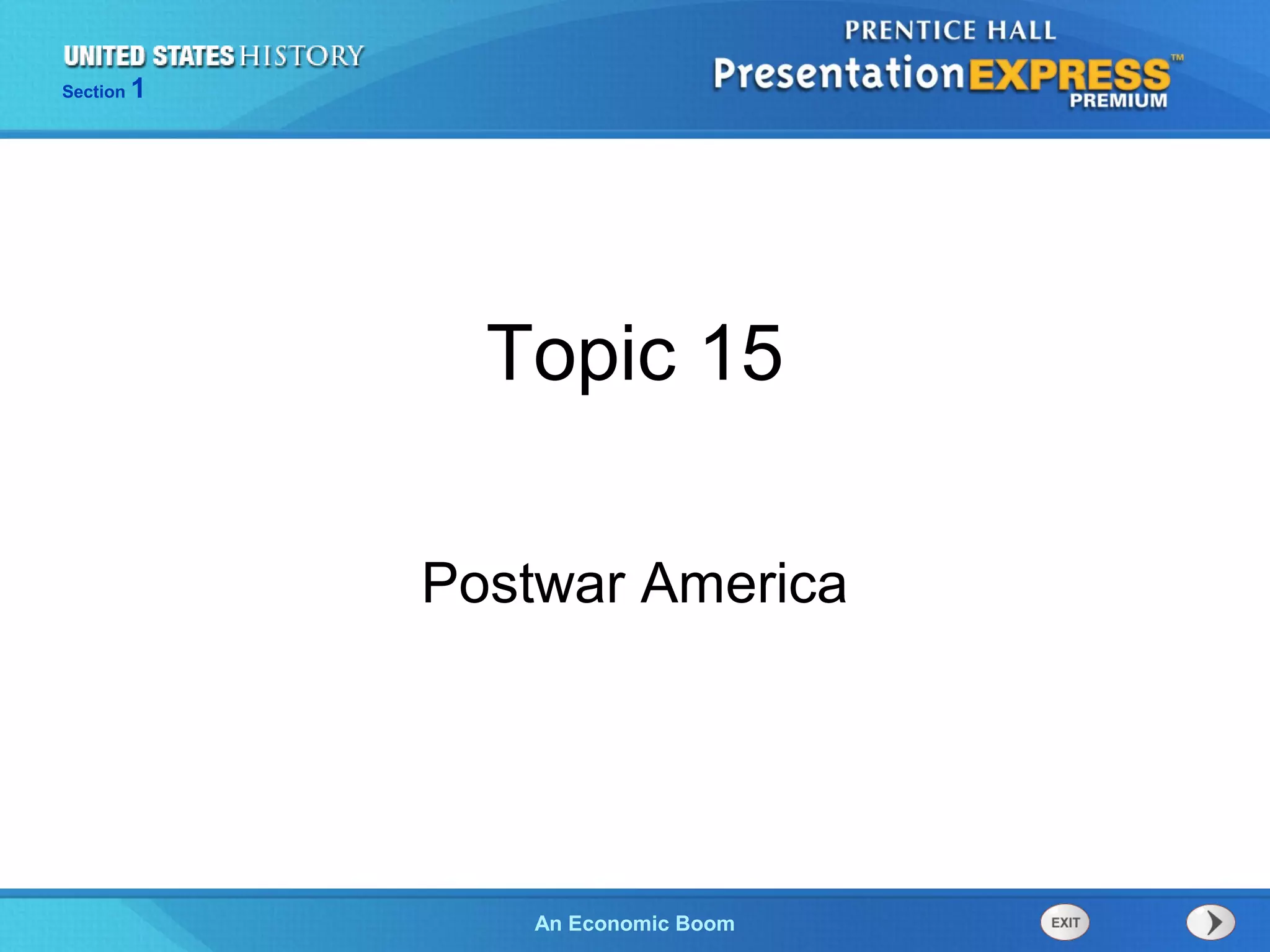Click the PREMIUM label under logo
This screenshot has width=1270, height=952.
click(1118, 100)
